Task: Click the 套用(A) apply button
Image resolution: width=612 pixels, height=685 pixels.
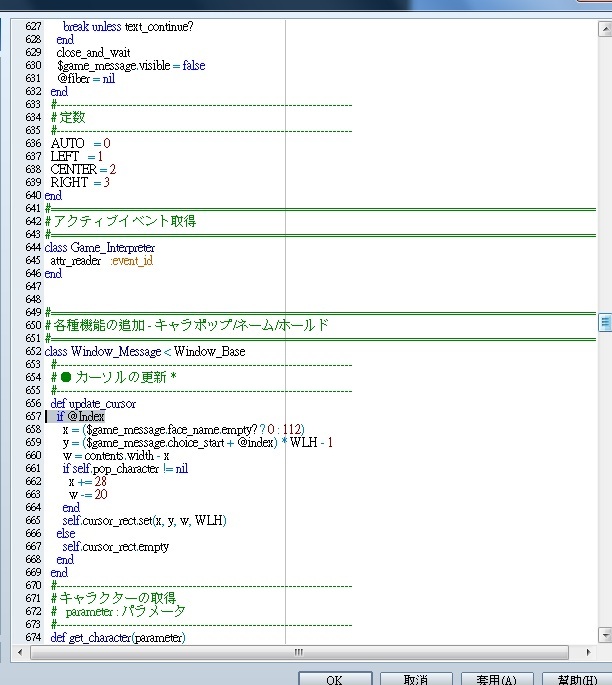Action: [497, 679]
